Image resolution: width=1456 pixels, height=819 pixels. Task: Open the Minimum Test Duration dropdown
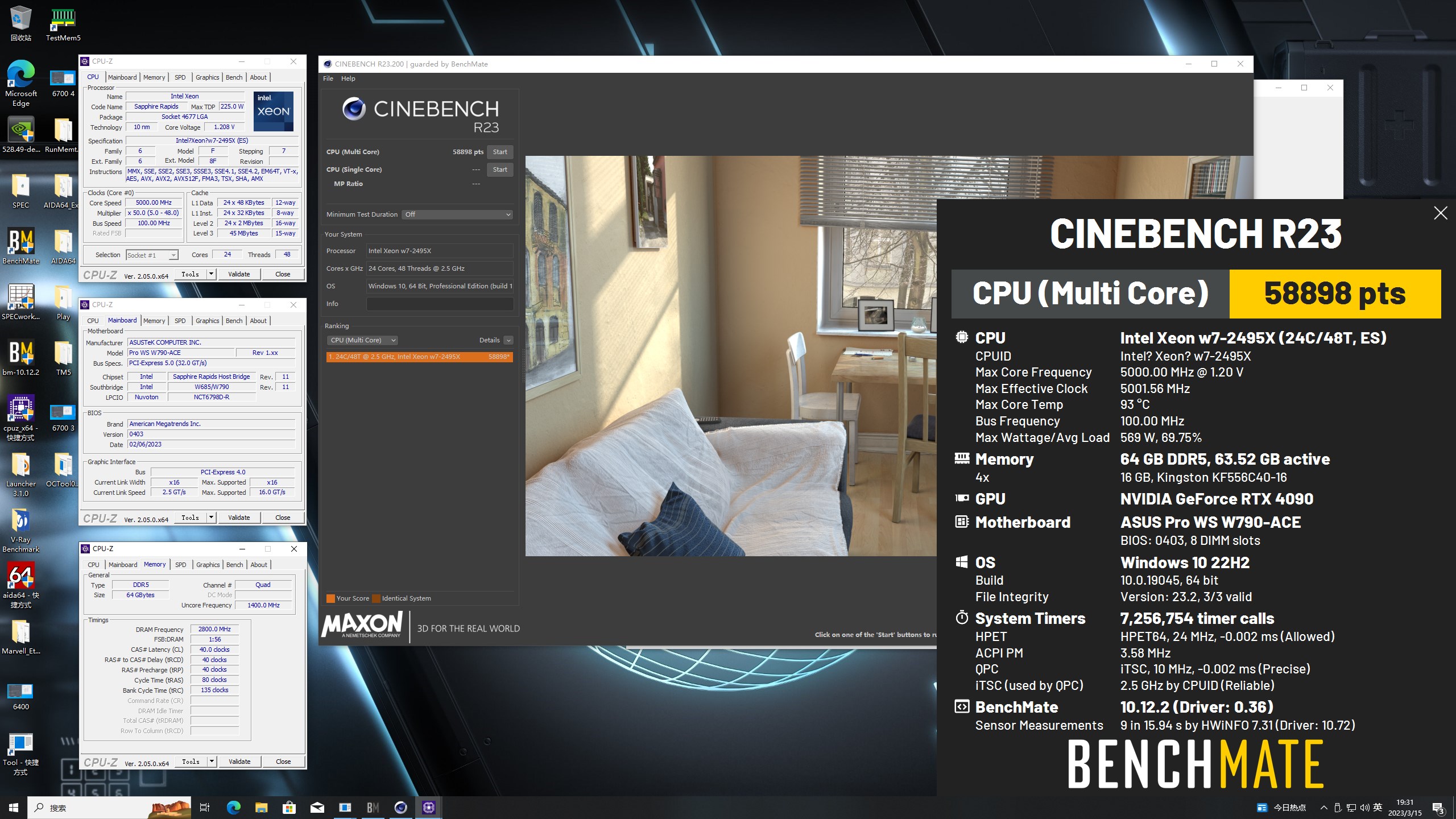[x=457, y=214]
